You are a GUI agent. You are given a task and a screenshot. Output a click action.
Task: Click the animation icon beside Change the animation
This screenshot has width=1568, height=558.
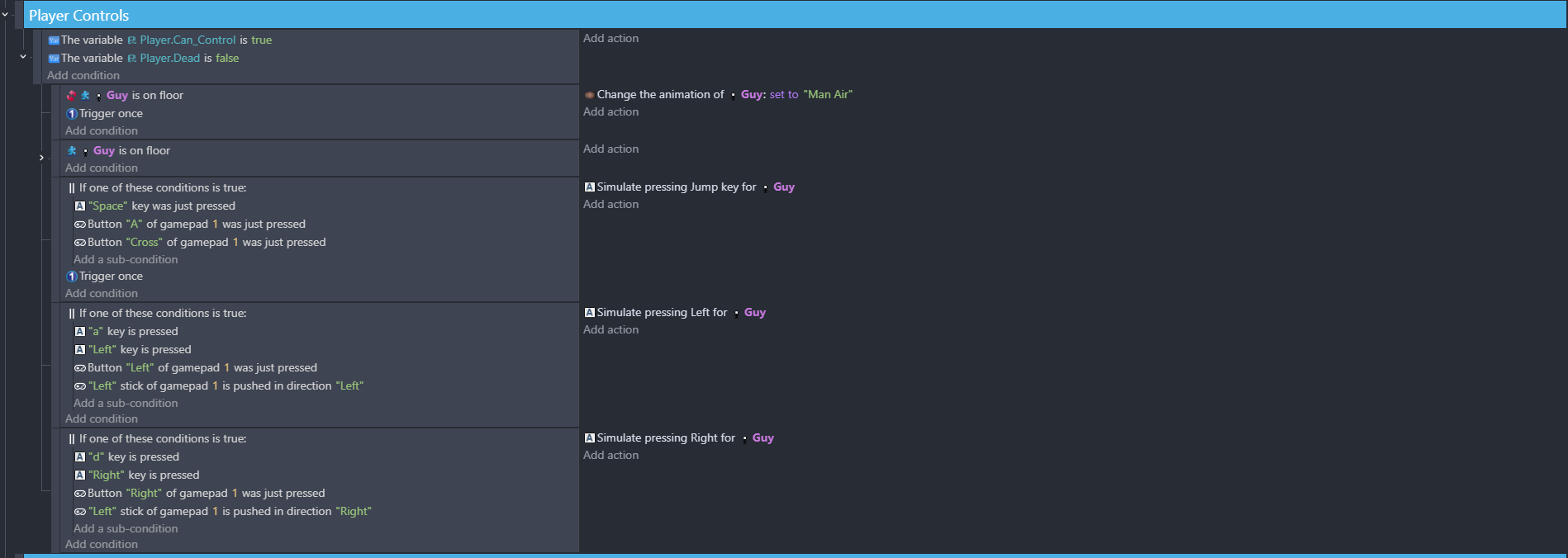[589, 95]
